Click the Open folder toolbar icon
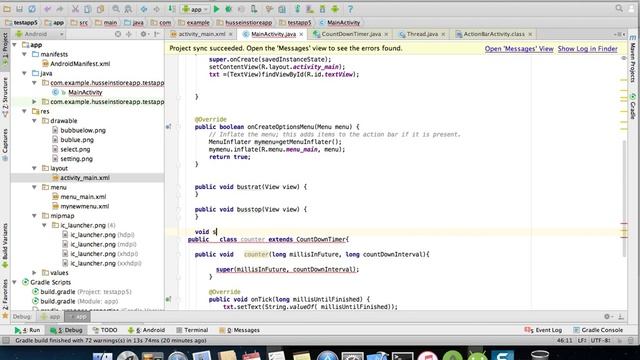The image size is (640, 360). pyautogui.click(x=7, y=9)
